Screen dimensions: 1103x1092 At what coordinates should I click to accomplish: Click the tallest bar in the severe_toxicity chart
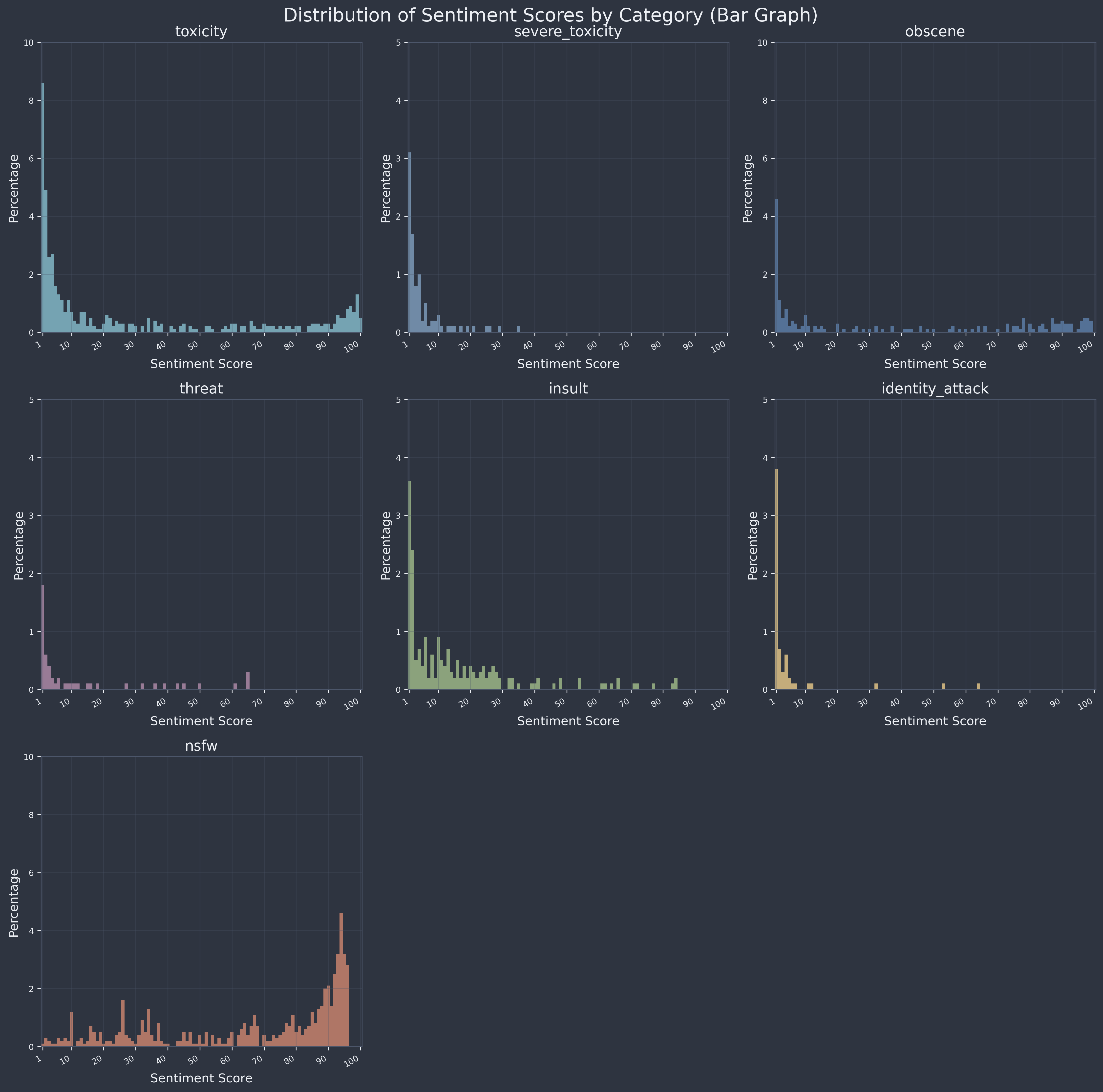pyautogui.click(x=410, y=243)
